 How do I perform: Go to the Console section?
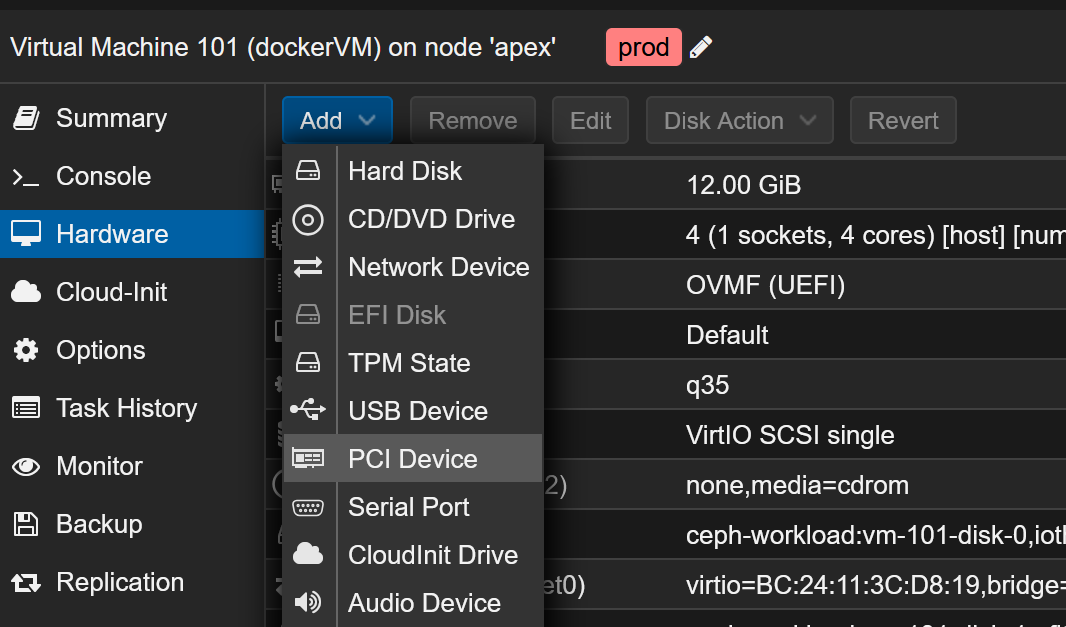point(103,176)
